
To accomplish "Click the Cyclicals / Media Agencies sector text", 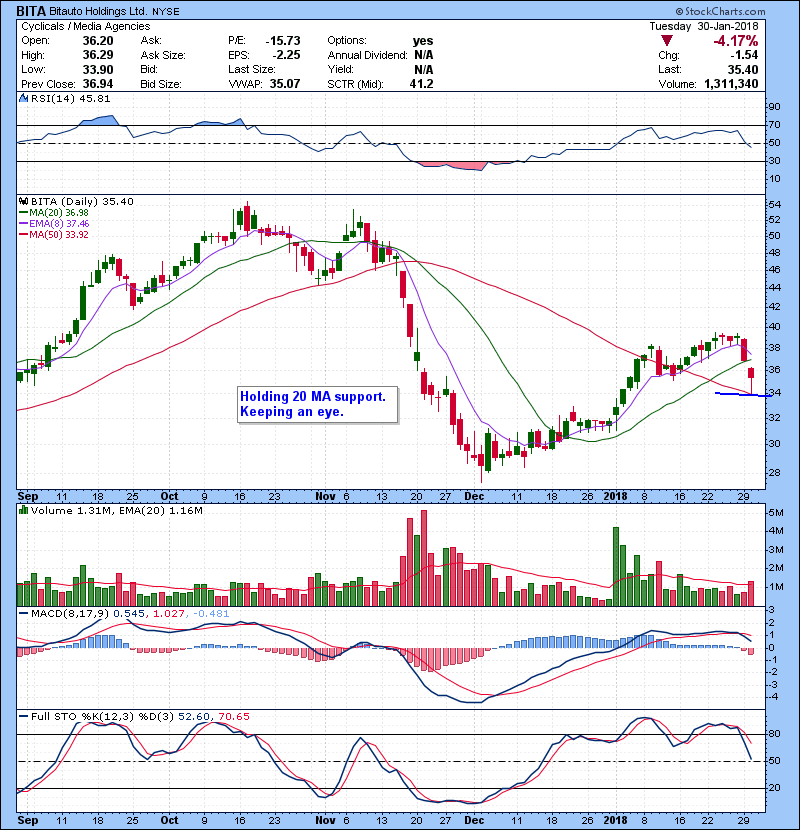I will (85, 26).
